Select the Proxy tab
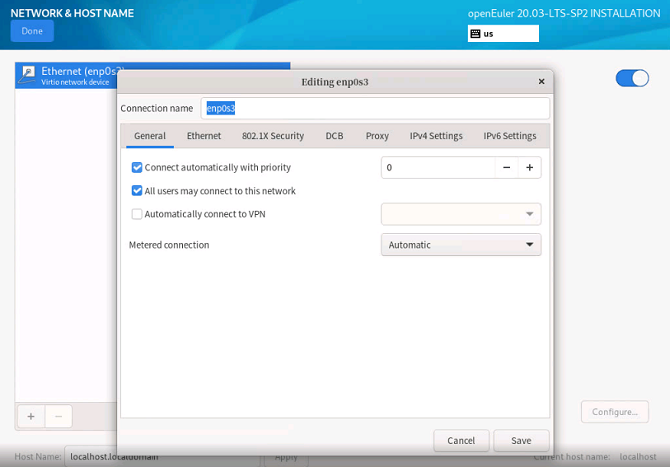 click(x=377, y=136)
